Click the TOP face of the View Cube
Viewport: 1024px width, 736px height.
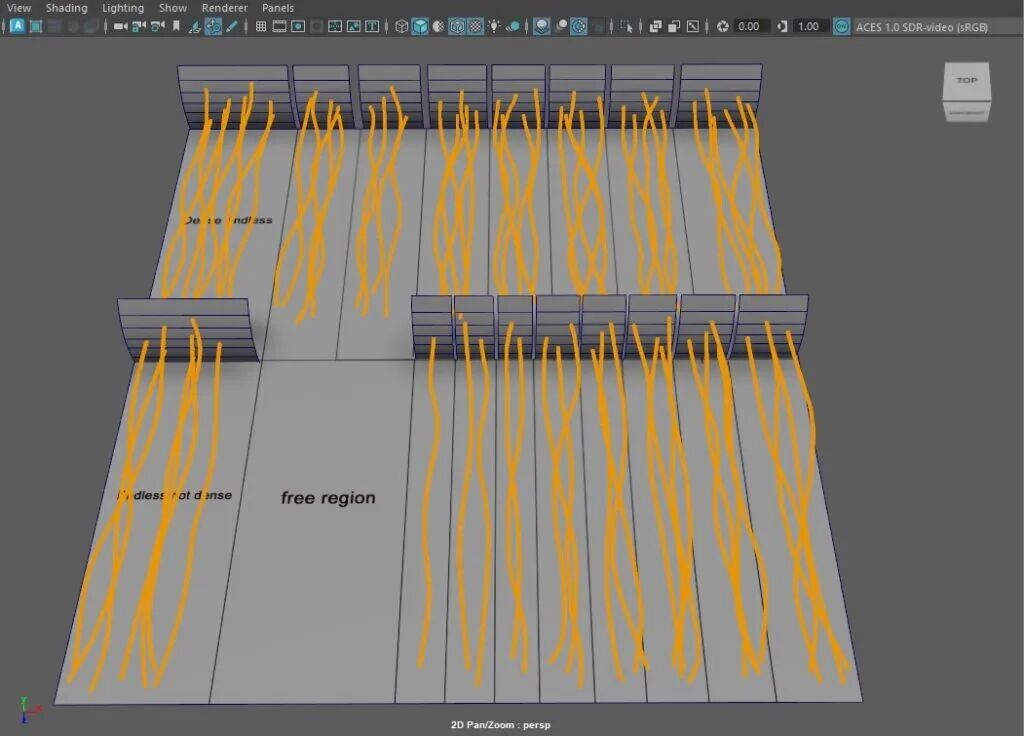coord(967,80)
